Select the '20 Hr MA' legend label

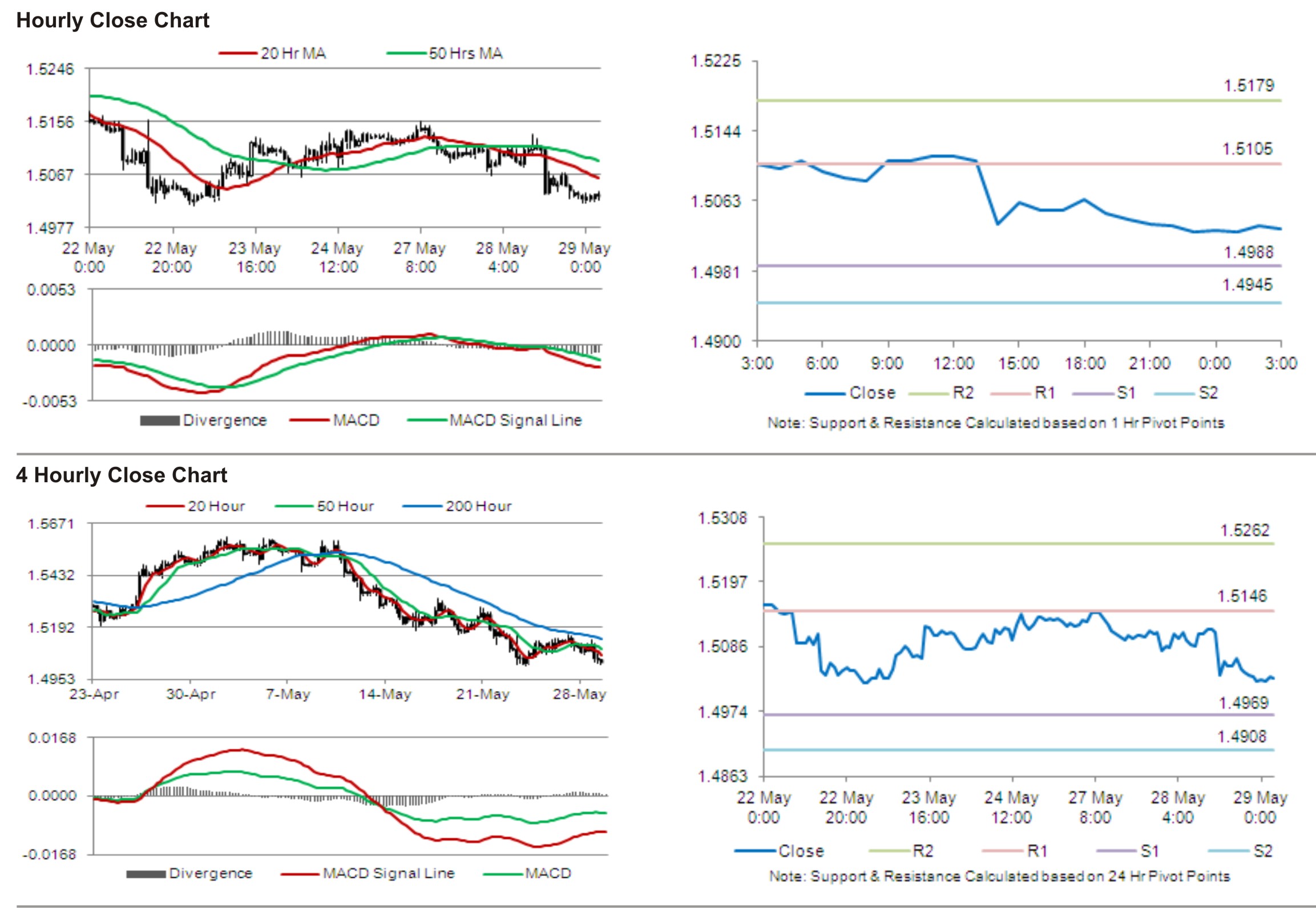click(x=293, y=54)
